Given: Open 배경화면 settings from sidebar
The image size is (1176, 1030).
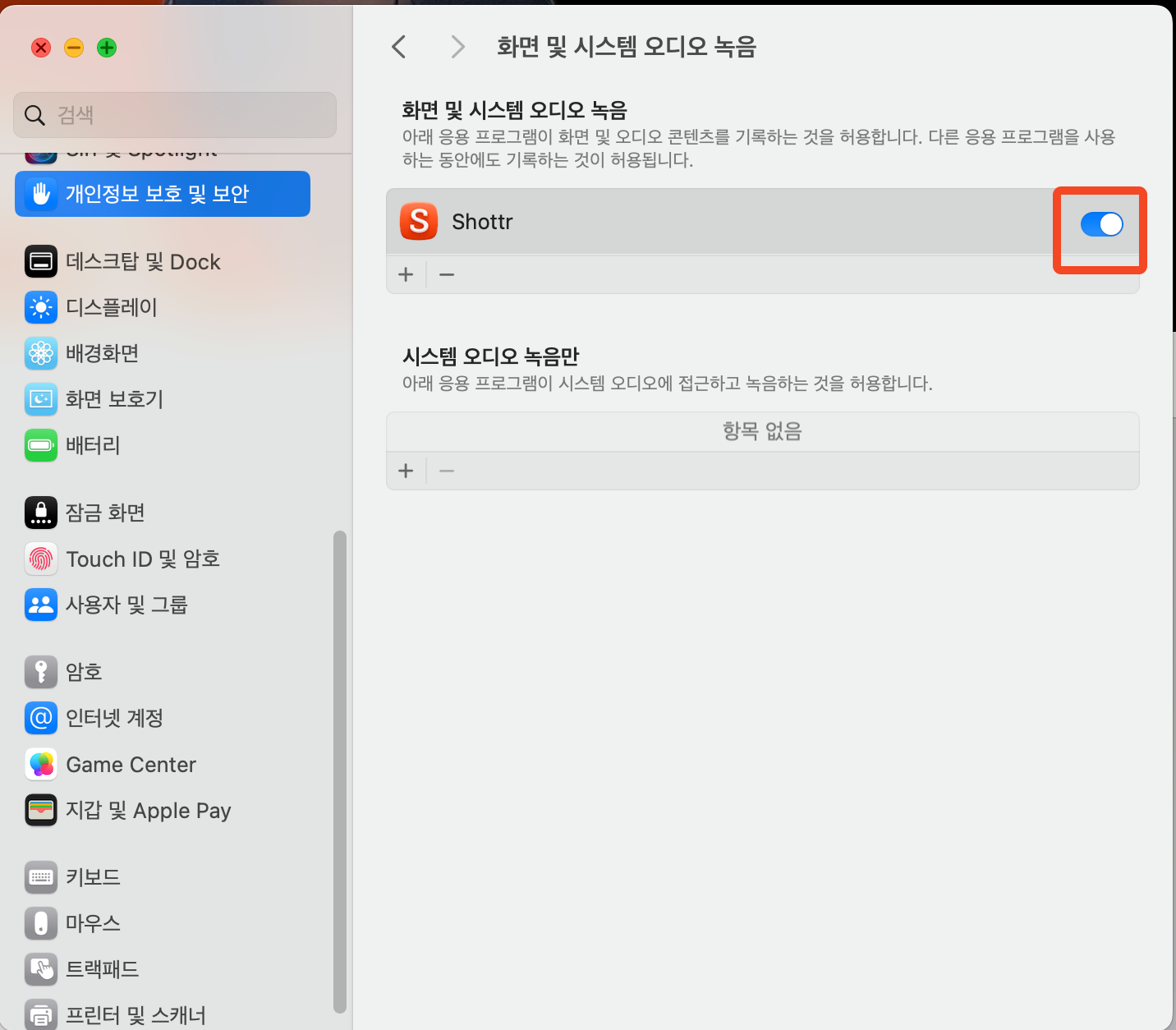Looking at the screenshot, I should pyautogui.click(x=41, y=353).
